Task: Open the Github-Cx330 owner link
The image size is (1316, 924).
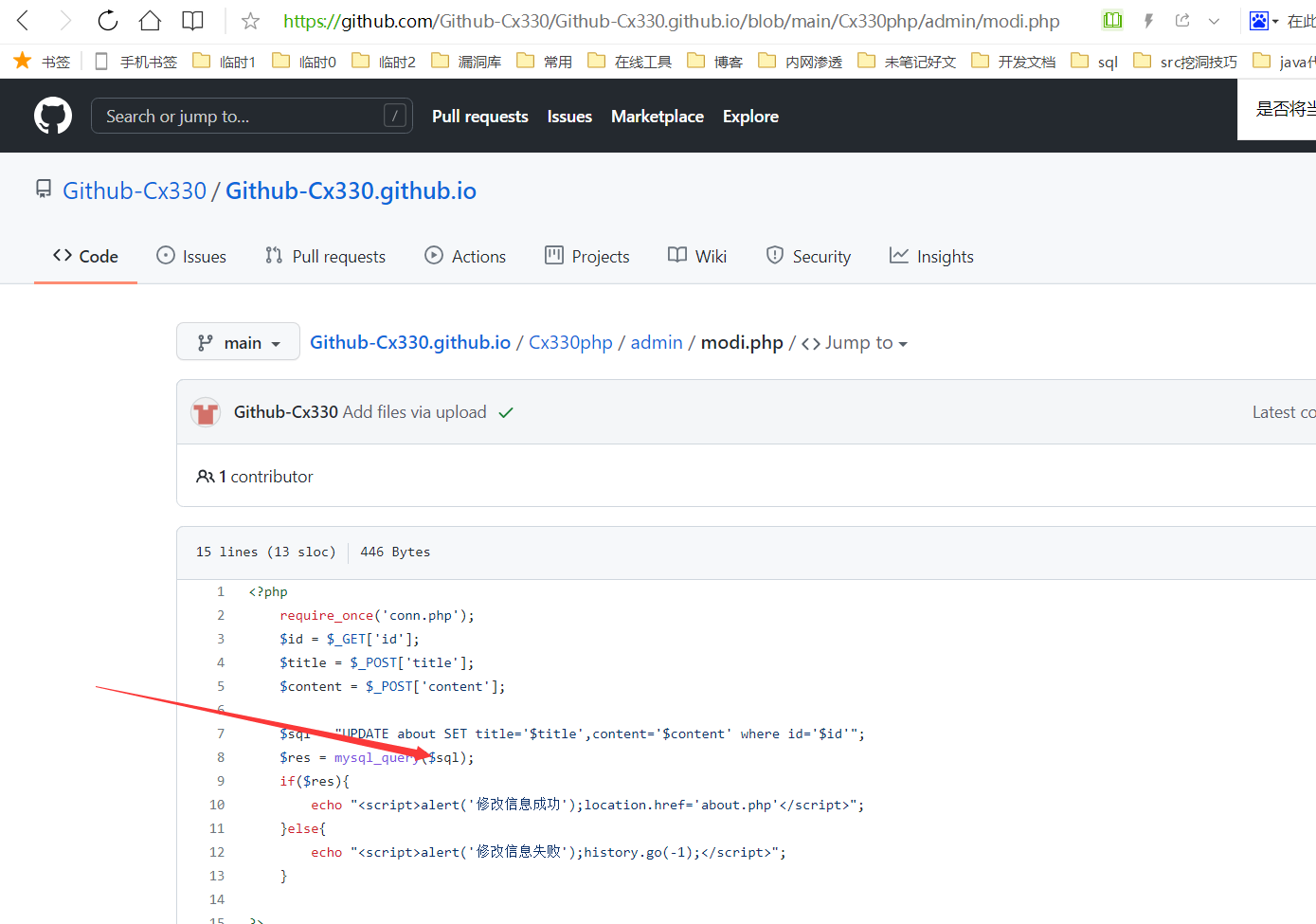Action: coord(135,190)
